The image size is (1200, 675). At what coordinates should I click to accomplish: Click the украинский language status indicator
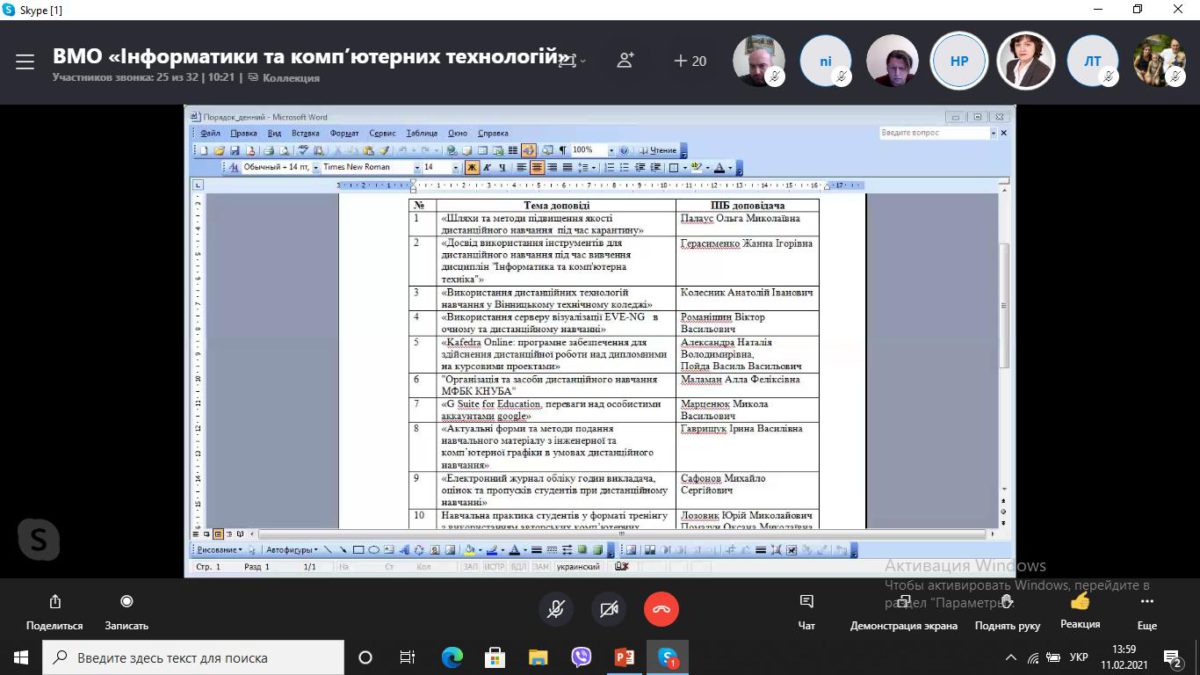pyautogui.click(x=577, y=567)
